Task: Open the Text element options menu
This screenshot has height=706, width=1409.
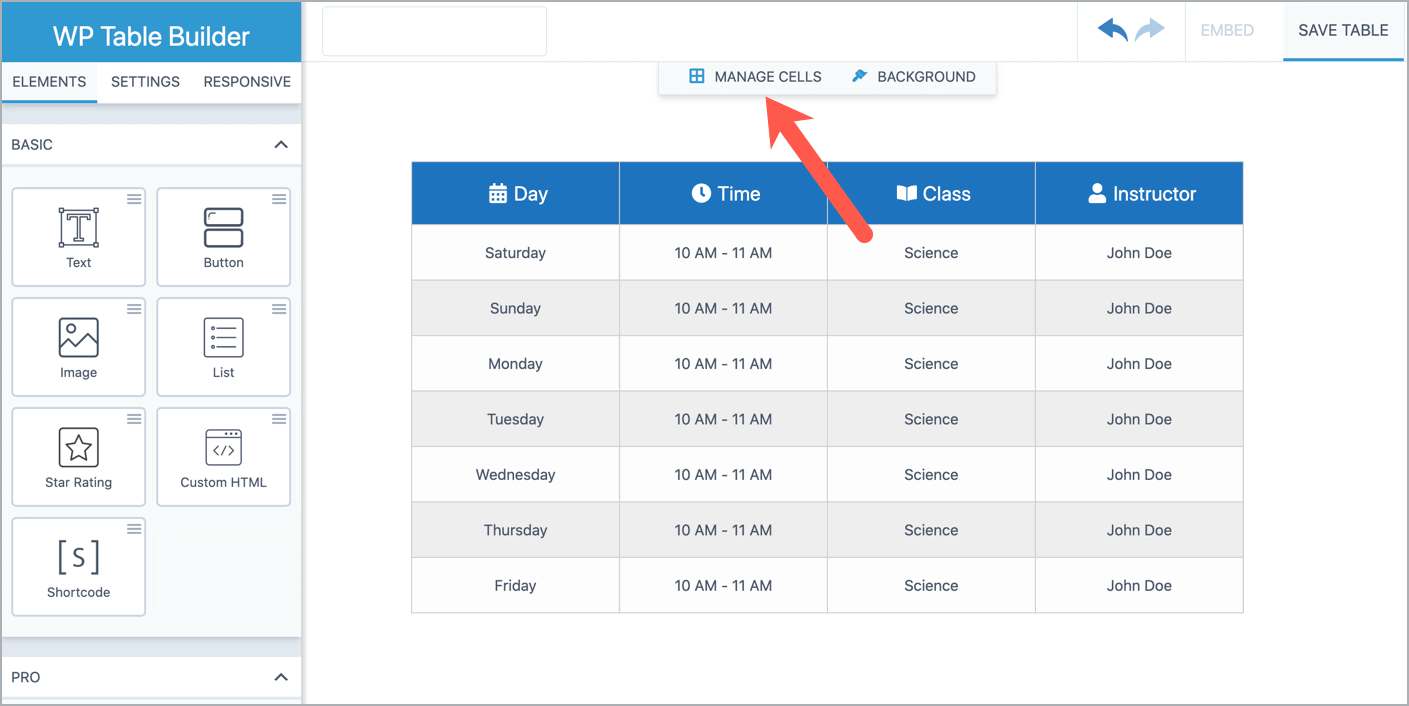Action: (133, 199)
